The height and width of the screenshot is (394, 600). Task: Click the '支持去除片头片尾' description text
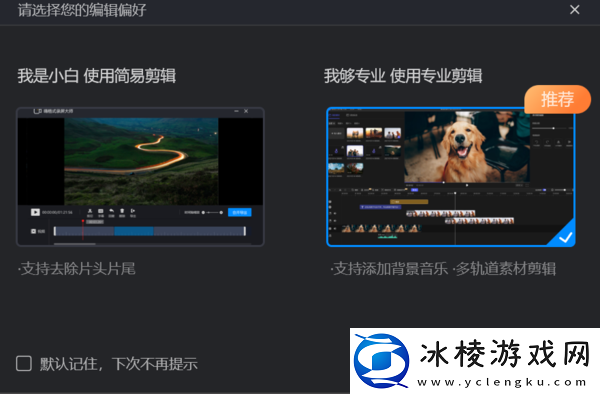pos(77,269)
